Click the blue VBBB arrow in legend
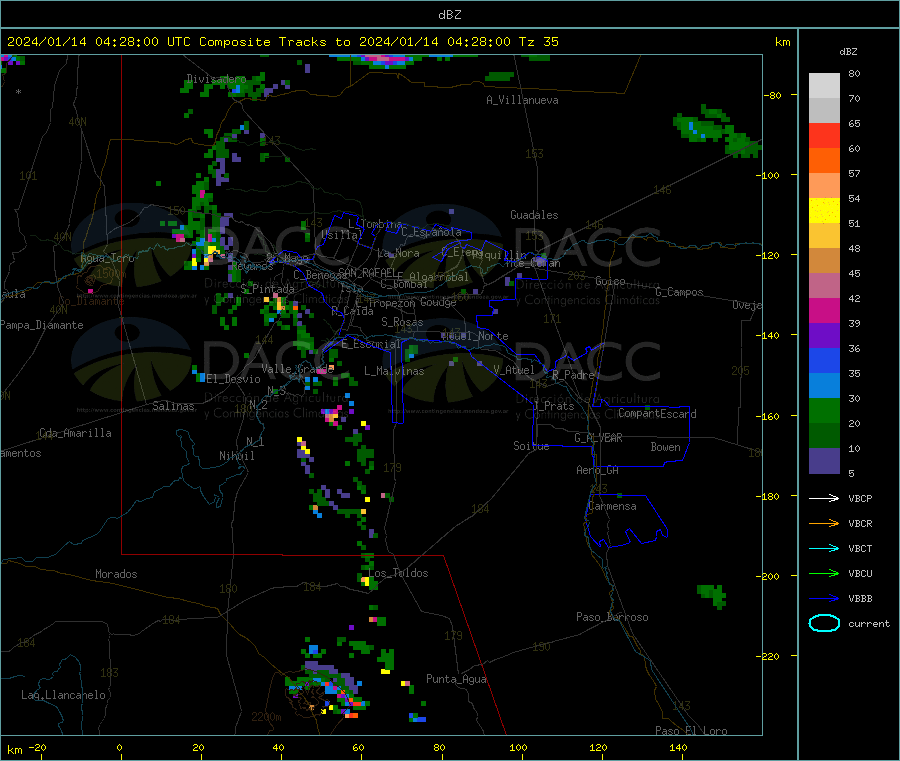Image resolution: width=900 pixels, height=761 pixels. (x=824, y=599)
